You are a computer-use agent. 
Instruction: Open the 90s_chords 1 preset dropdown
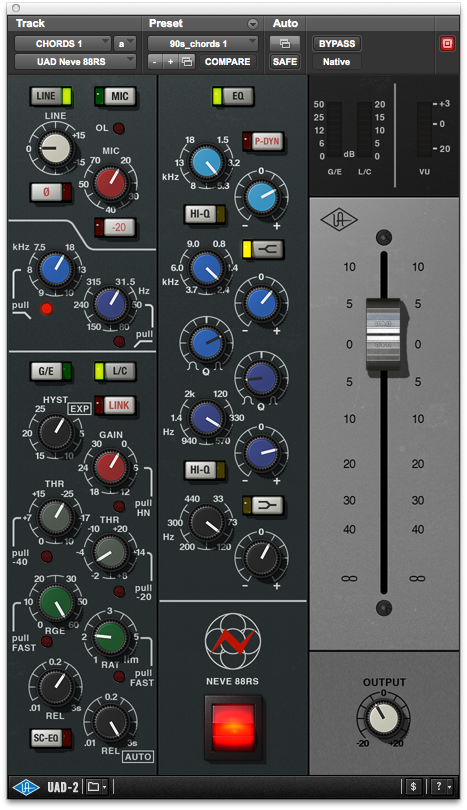tap(203, 44)
